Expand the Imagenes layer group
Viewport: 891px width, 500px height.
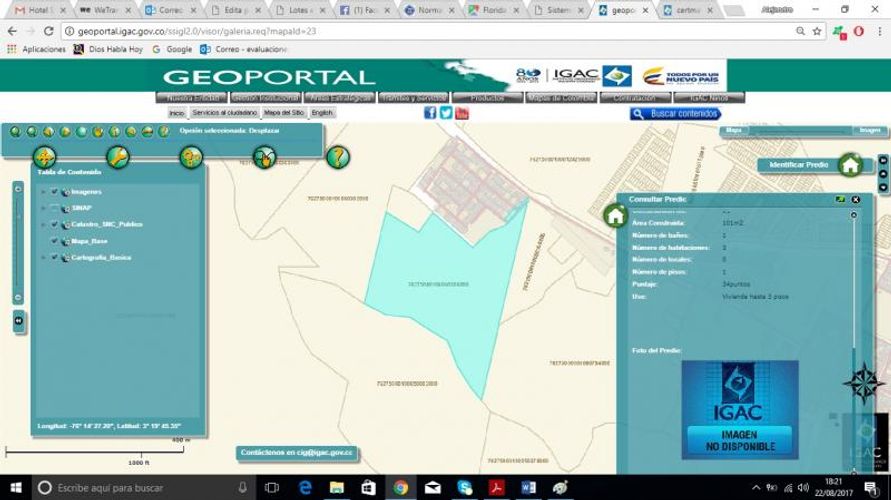pyautogui.click(x=43, y=192)
